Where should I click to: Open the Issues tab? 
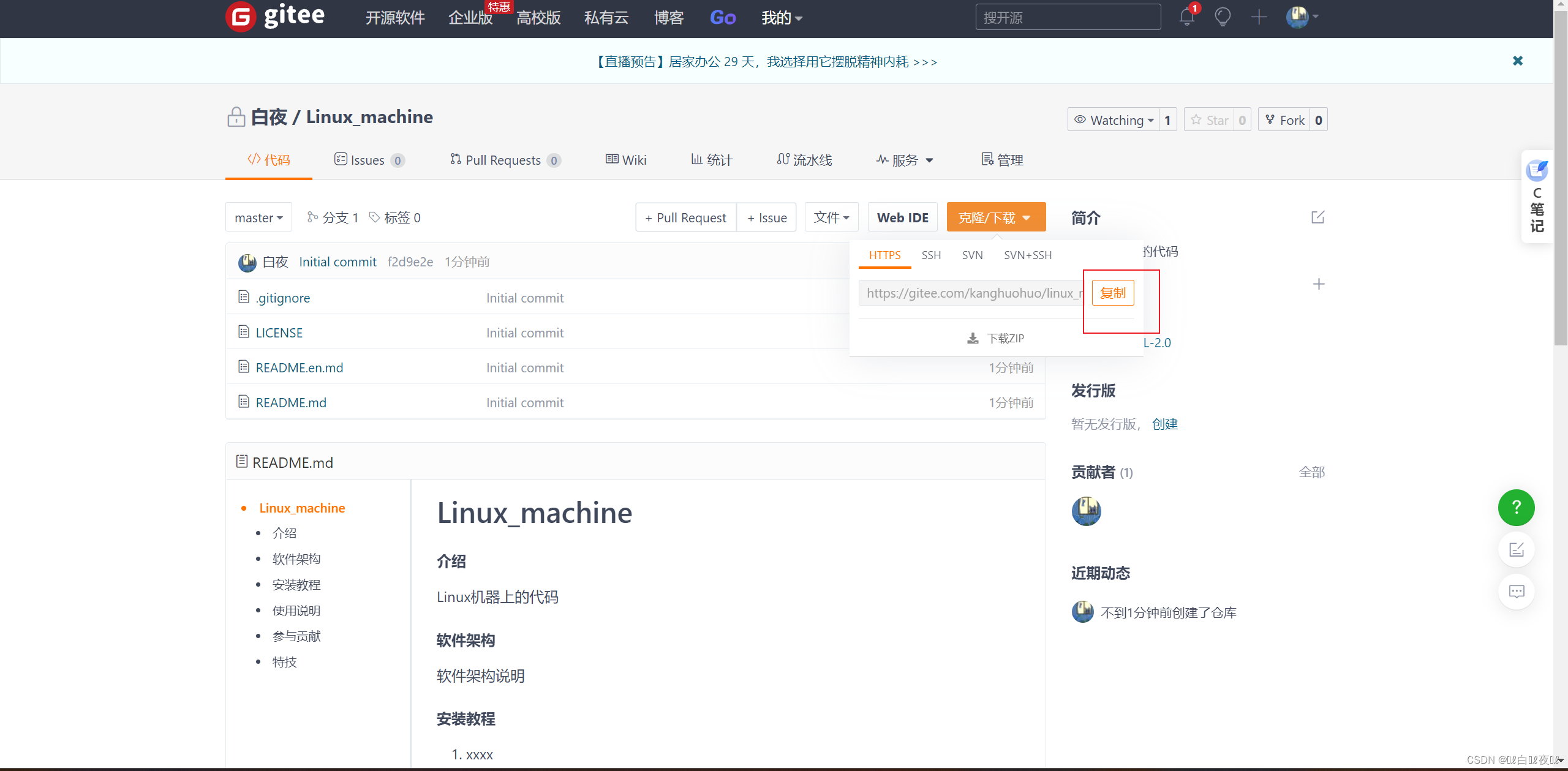[369, 160]
